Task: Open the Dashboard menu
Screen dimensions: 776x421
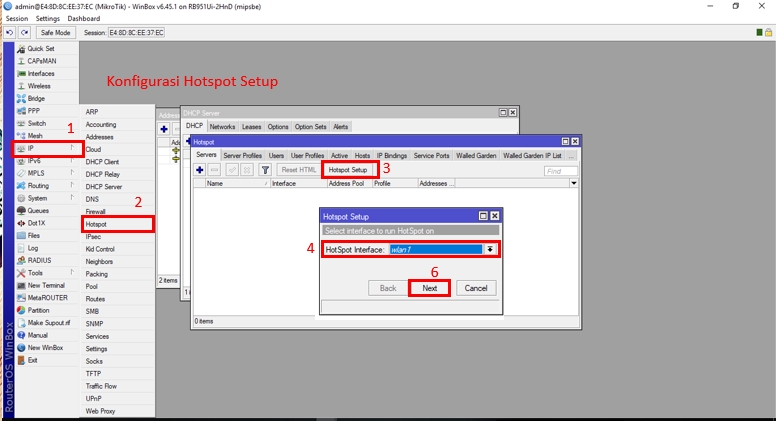Action: [x=84, y=18]
